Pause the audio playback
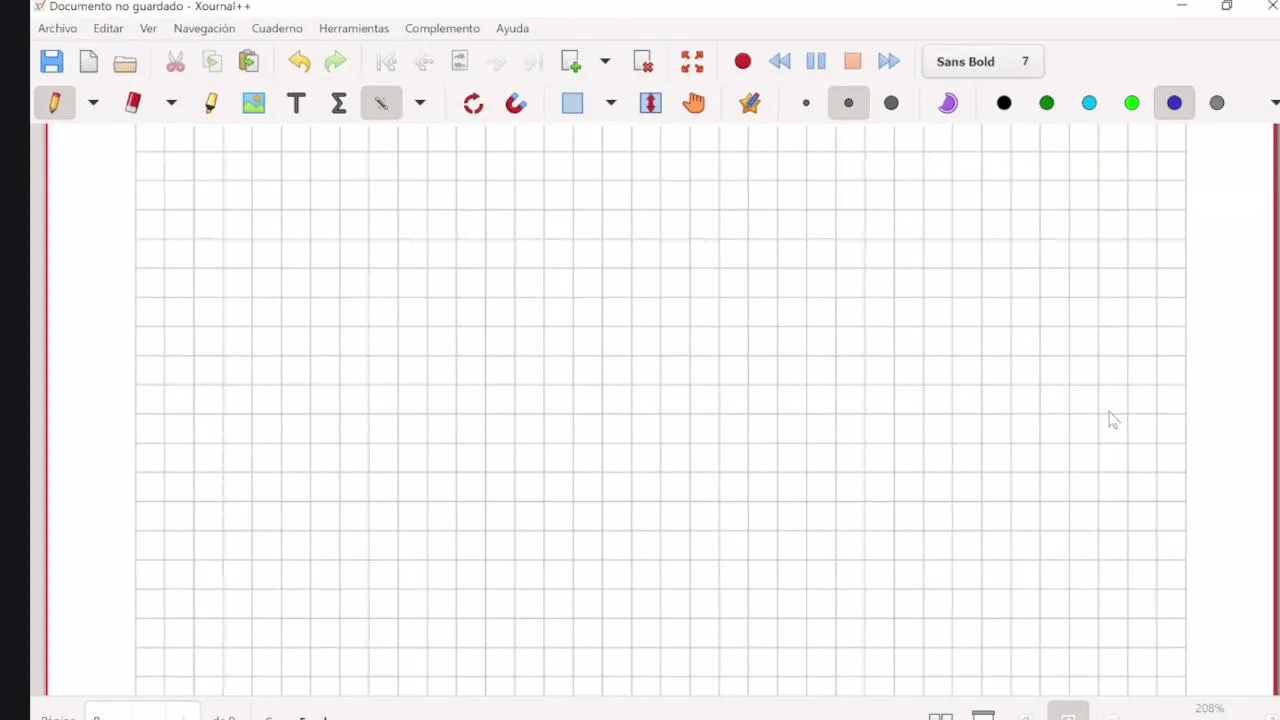Viewport: 1280px width, 720px height. pos(816,62)
